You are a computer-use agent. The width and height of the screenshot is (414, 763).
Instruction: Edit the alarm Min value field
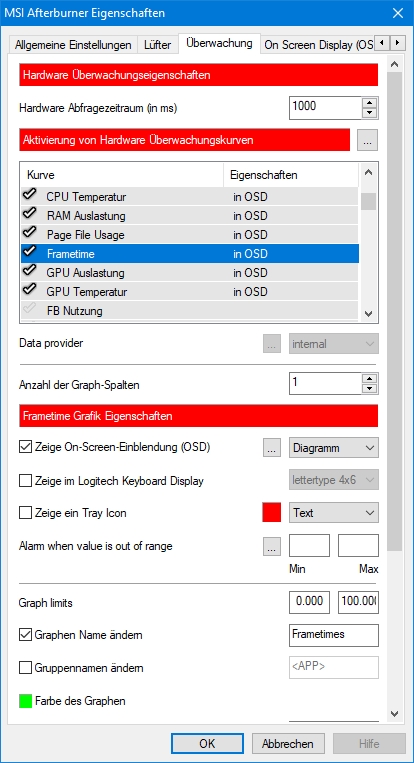point(309,545)
